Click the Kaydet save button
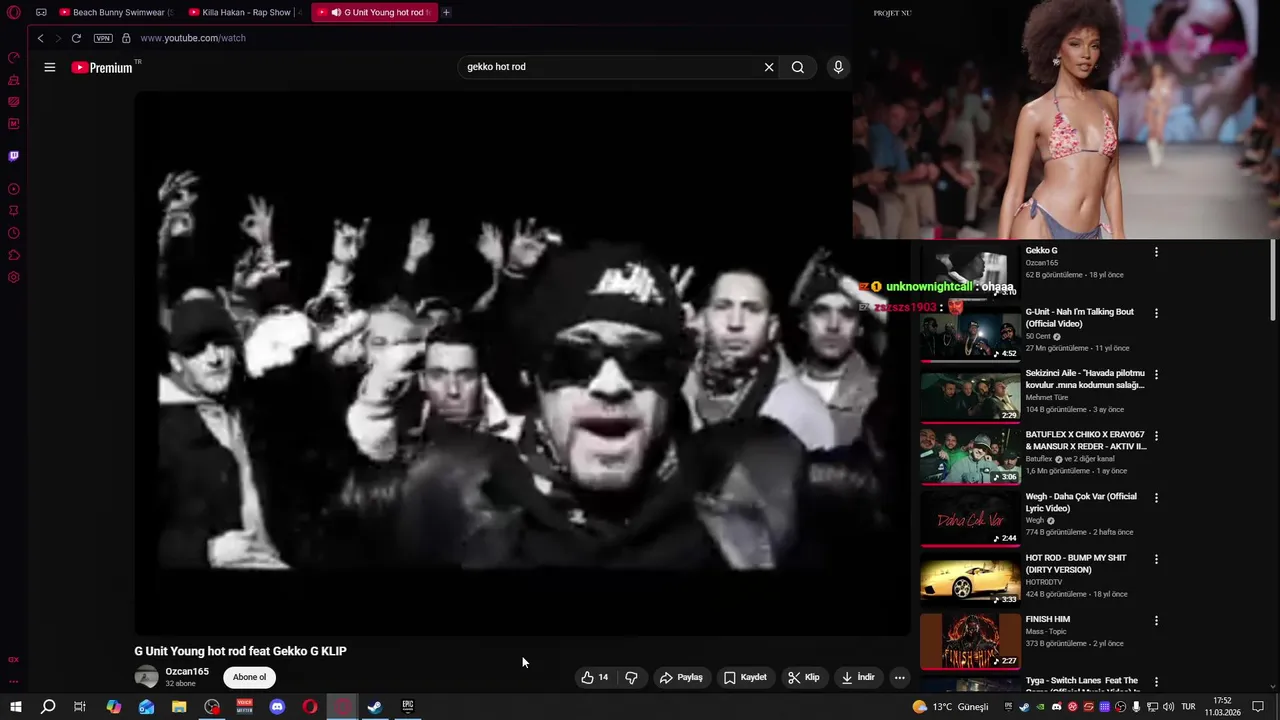Screen dimensions: 1280x720 click(x=746, y=677)
